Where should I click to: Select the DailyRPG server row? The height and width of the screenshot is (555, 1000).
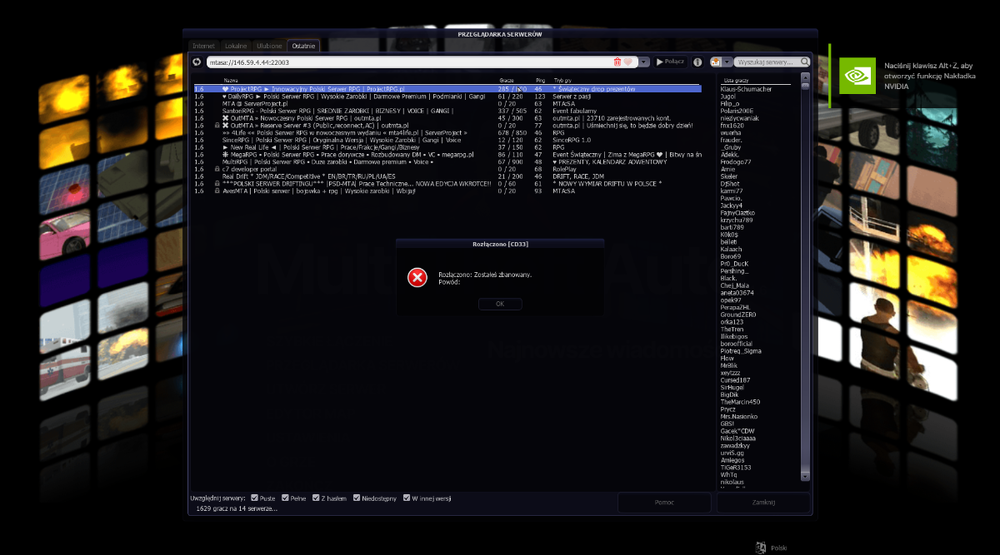(x=447, y=96)
